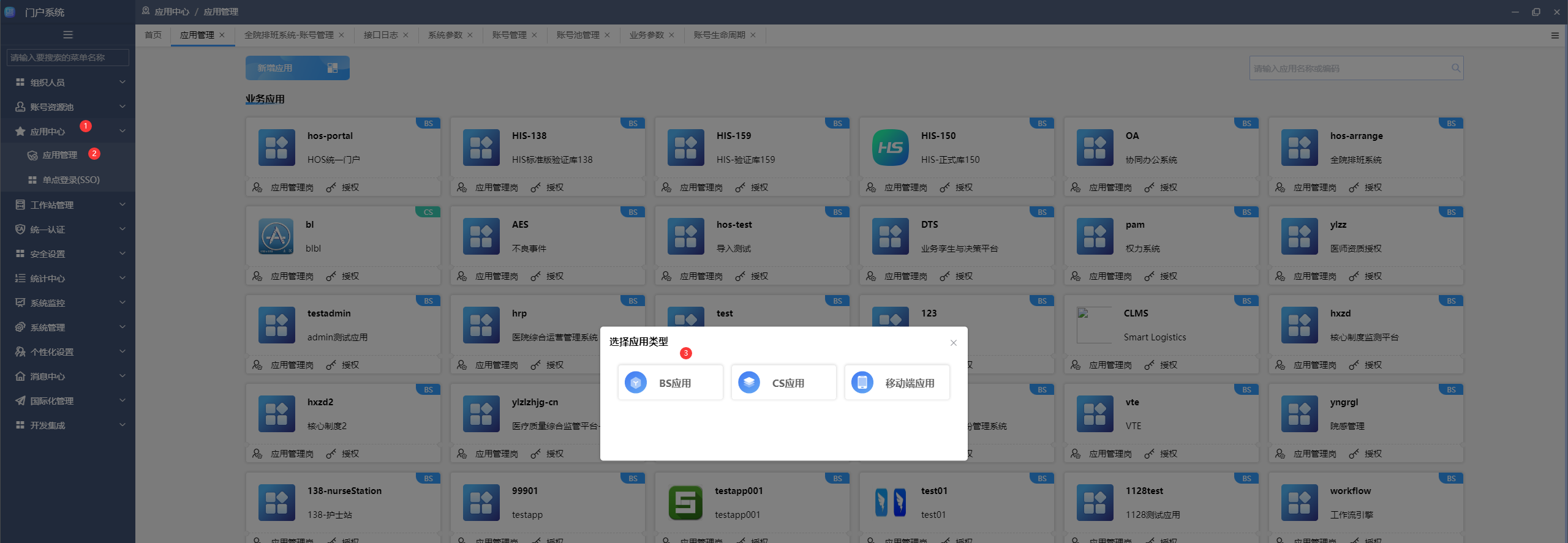Screen dimensions: 1568x543
Task: Click the DTS app icon
Action: tap(891, 236)
